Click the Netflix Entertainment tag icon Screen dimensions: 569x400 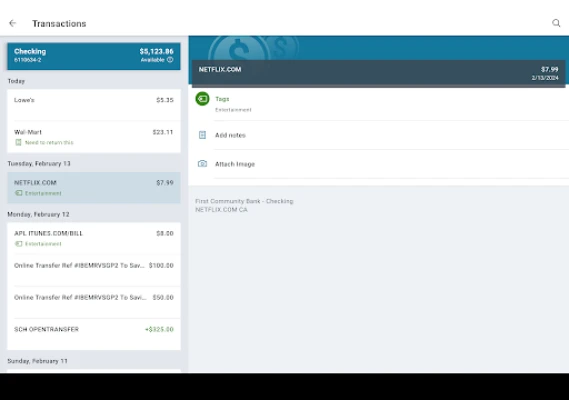[x=19, y=193]
